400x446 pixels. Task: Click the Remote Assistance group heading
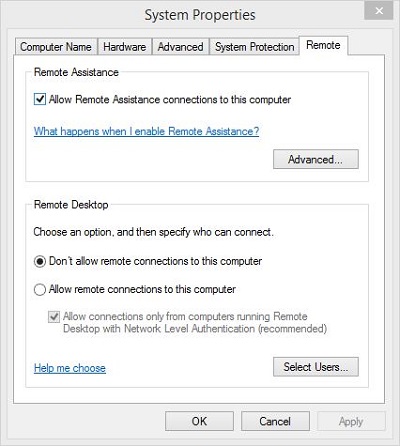[x=76, y=72]
